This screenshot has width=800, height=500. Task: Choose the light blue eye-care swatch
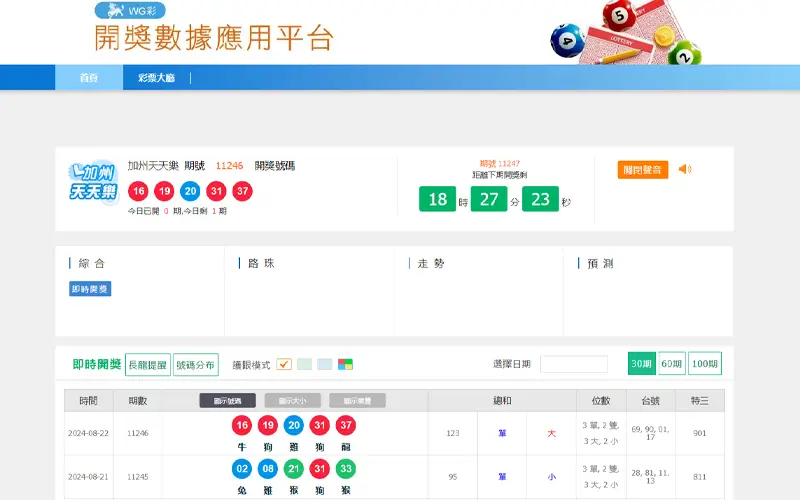(x=324, y=364)
